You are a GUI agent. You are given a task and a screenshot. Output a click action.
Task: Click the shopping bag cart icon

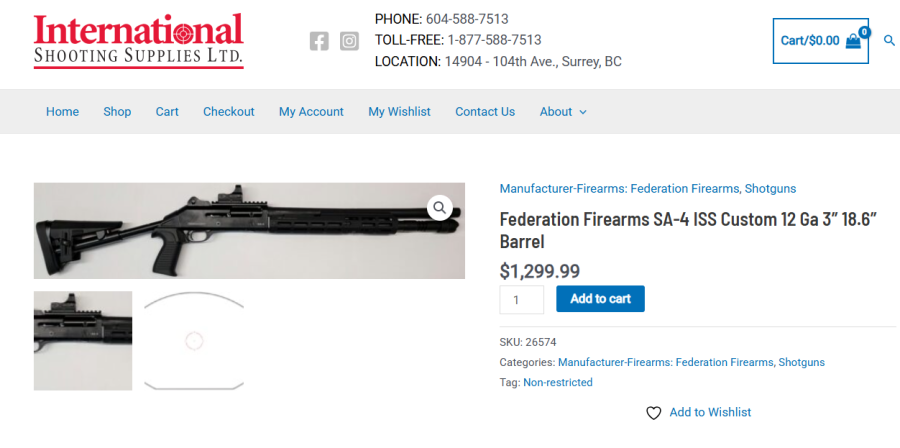[x=853, y=41]
